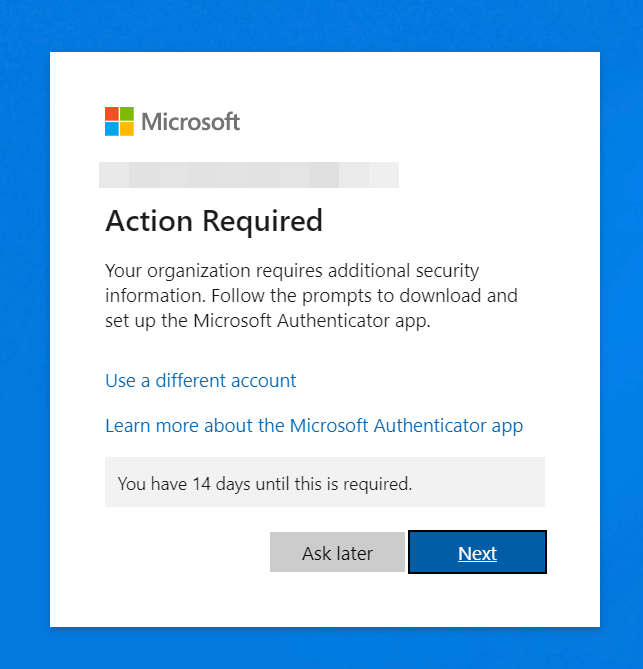Click the blue background right of the dialog
This screenshot has width=643, height=669.
coord(621,340)
